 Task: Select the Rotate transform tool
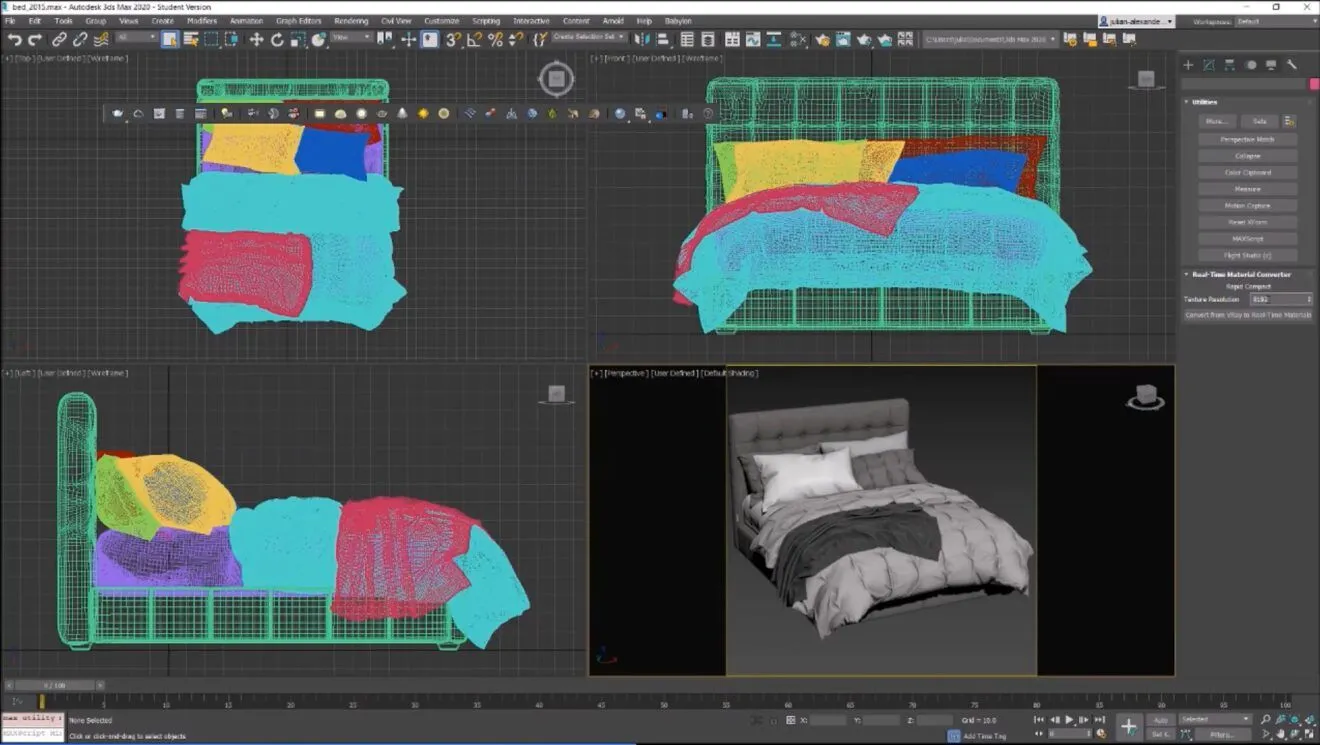coord(277,39)
